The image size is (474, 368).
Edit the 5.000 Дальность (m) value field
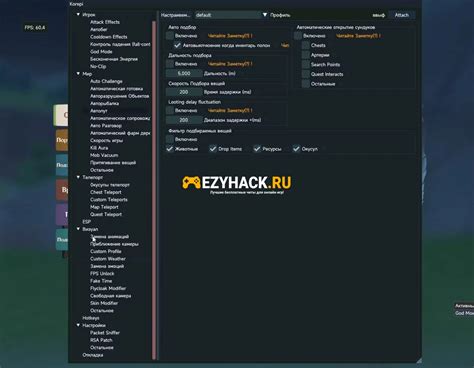[184, 73]
